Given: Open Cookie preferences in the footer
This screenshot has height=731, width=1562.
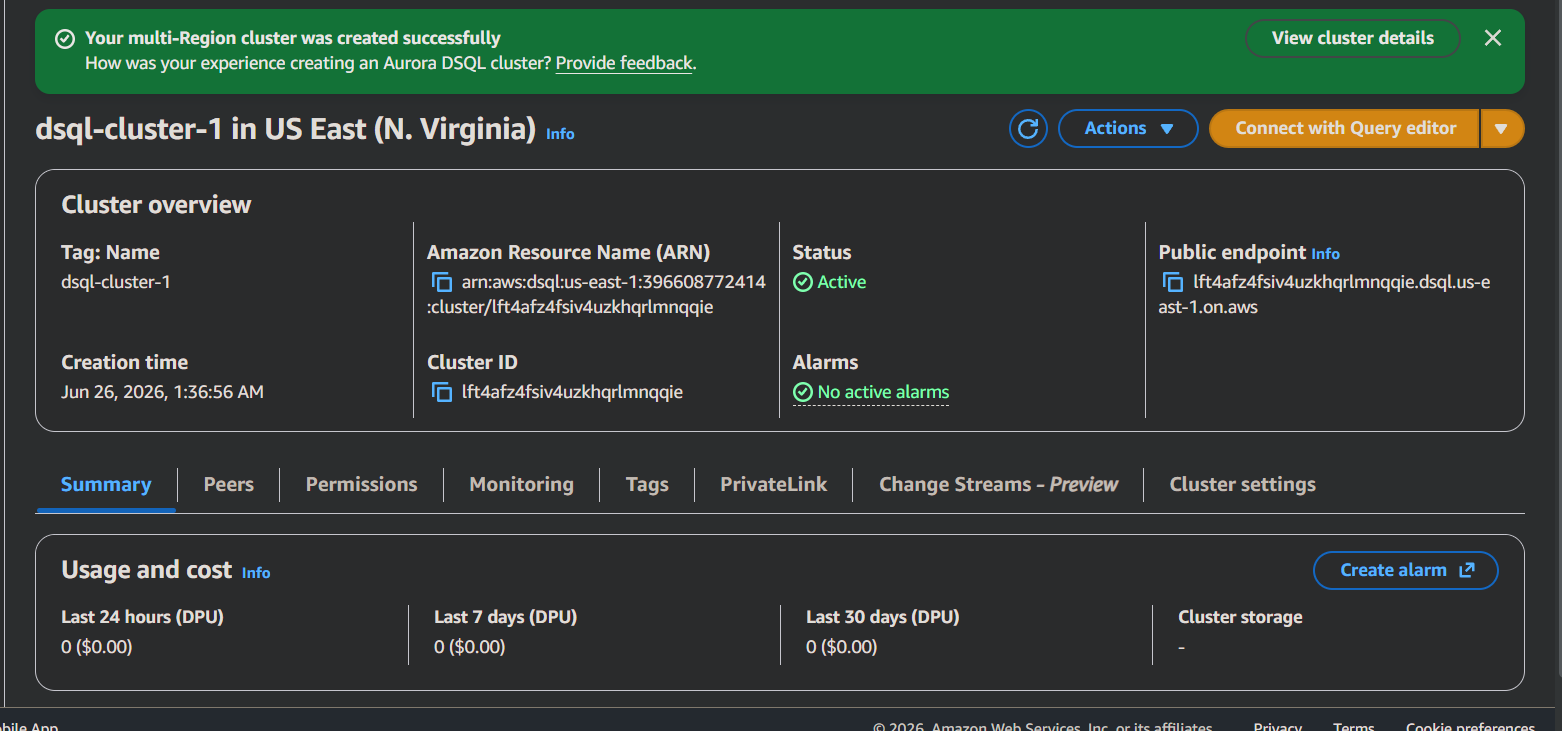Looking at the screenshot, I should (x=1470, y=727).
